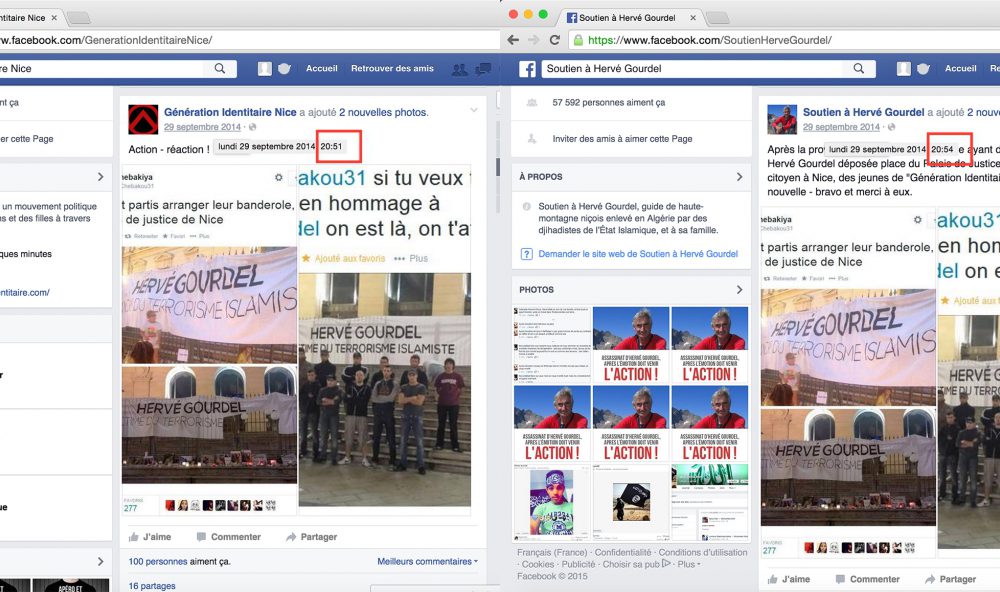Image resolution: width=1000 pixels, height=592 pixels.
Task: Click '16 partages' link
Action: click(x=152, y=586)
